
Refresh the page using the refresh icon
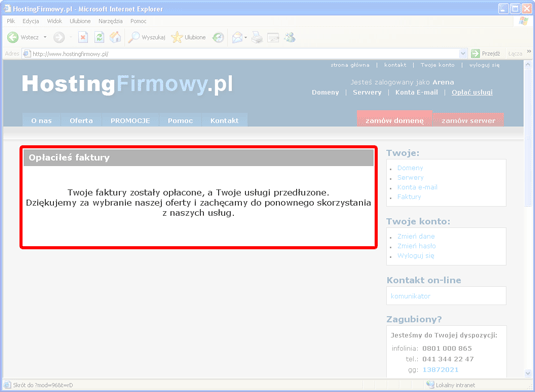pos(99,37)
